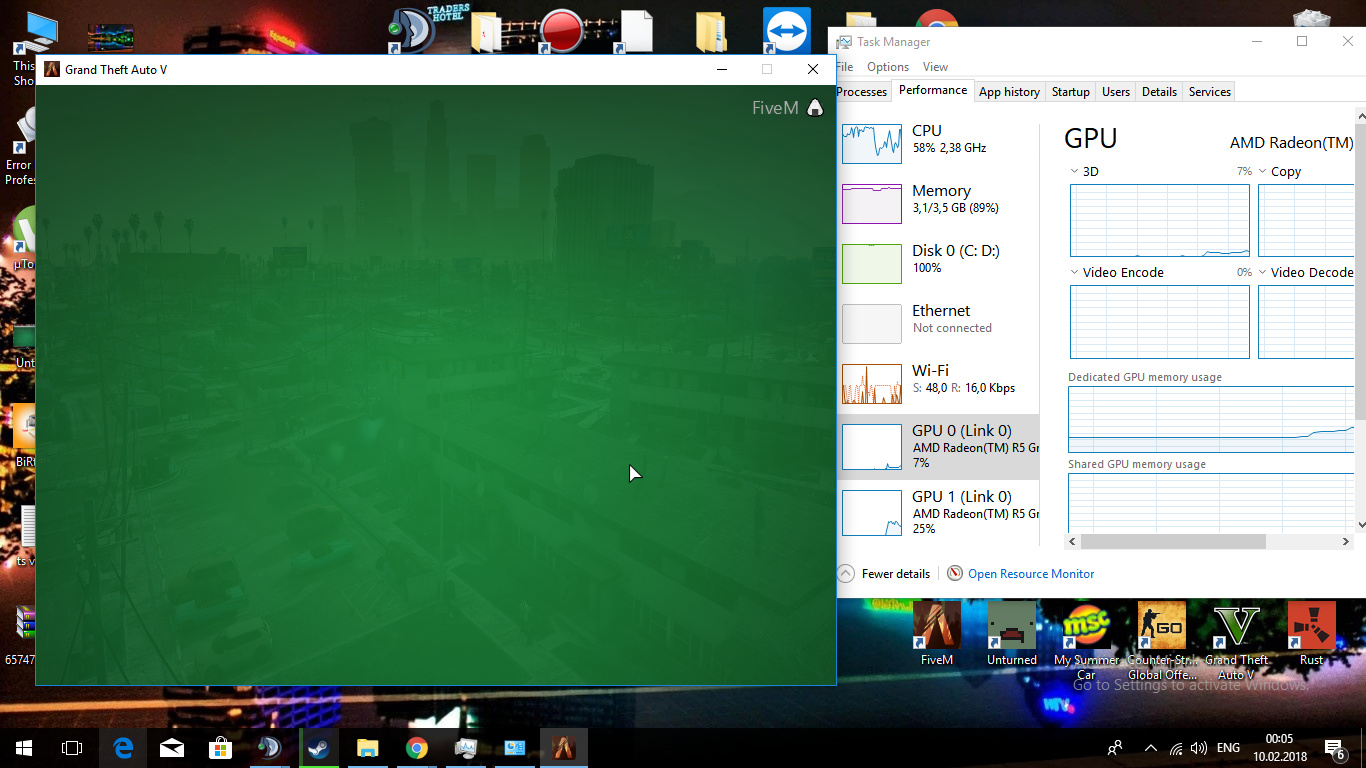Open Microsoft Edge on the taskbar
This screenshot has width=1366, height=768.
(x=123, y=748)
